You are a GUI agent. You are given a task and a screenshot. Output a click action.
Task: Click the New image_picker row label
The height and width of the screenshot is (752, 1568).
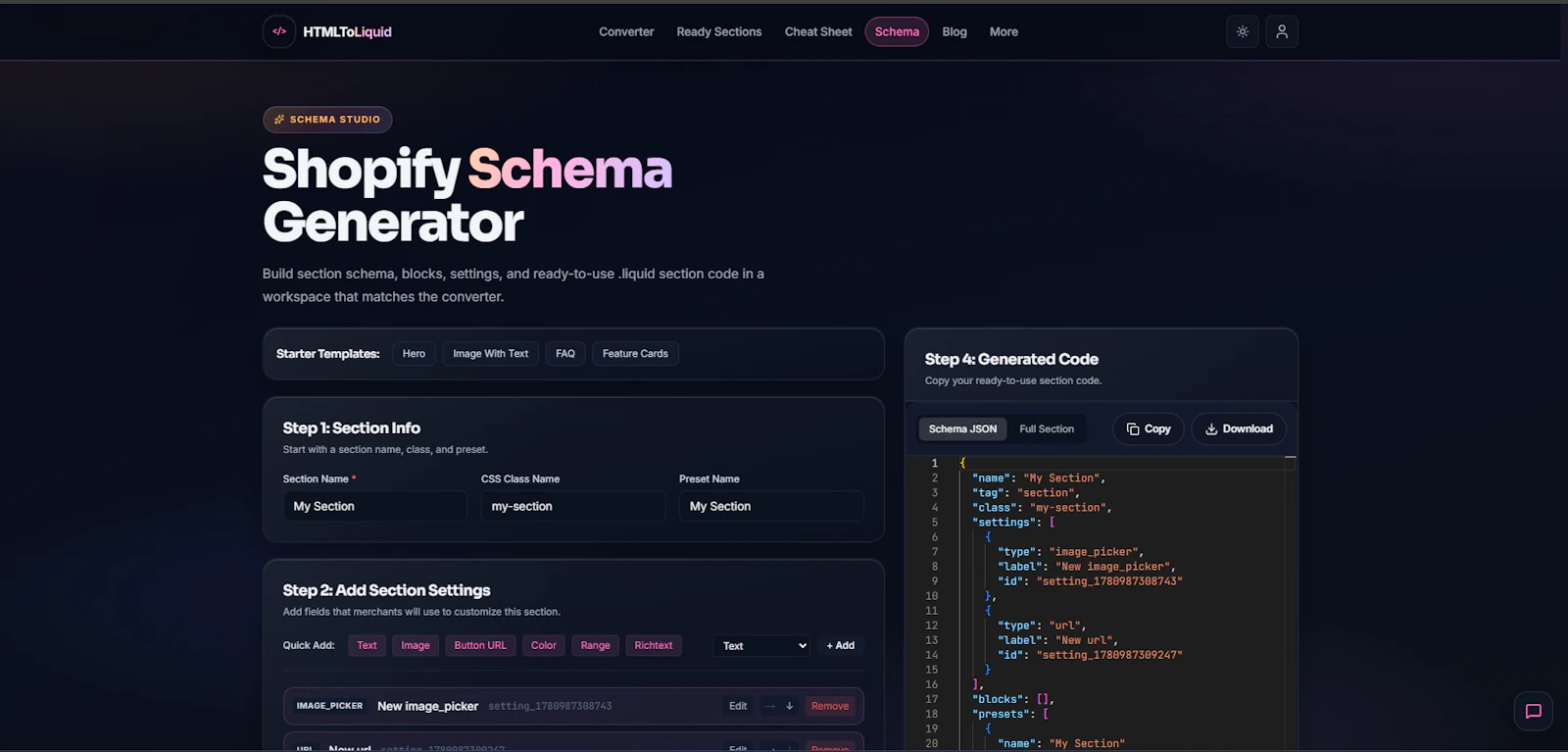click(x=427, y=706)
